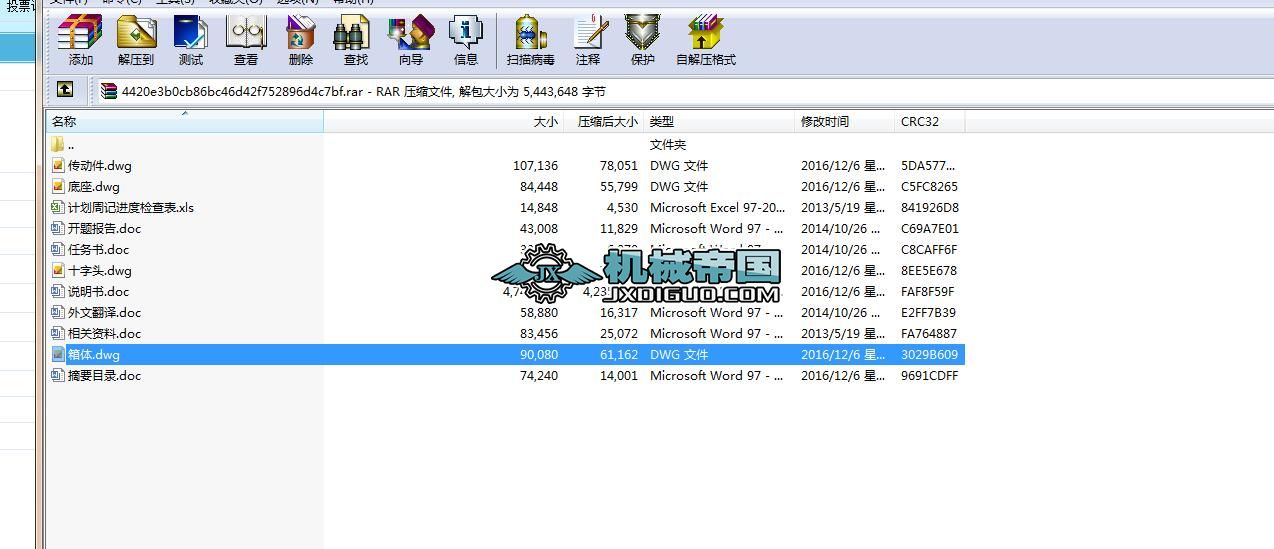Click the parent folder ".." icon
1274x549 pixels.
58,145
